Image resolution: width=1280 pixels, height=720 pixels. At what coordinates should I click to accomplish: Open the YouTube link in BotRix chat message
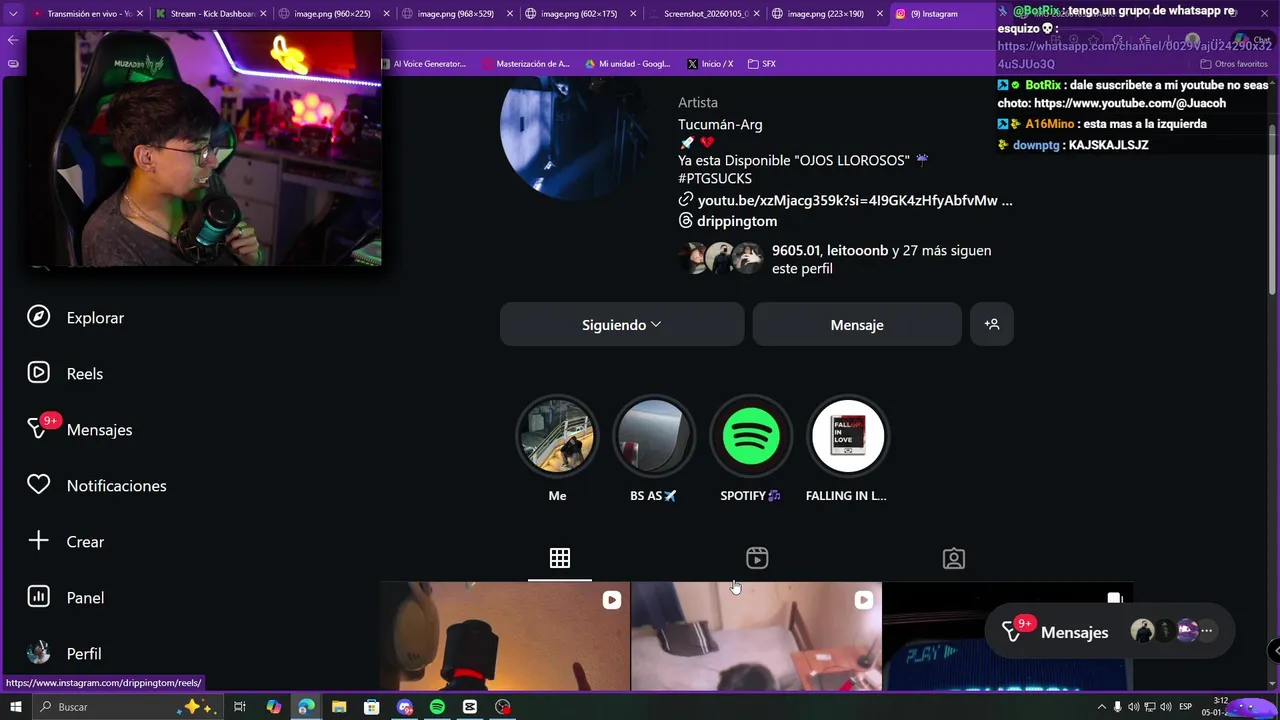(1130, 103)
